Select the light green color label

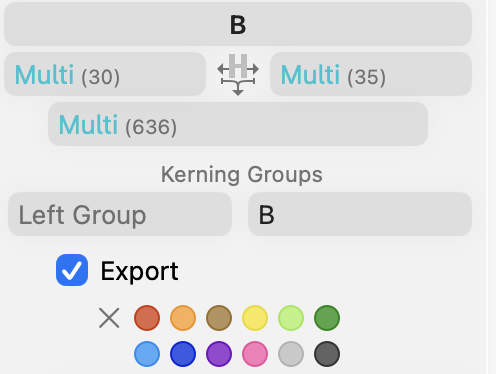[291, 318]
